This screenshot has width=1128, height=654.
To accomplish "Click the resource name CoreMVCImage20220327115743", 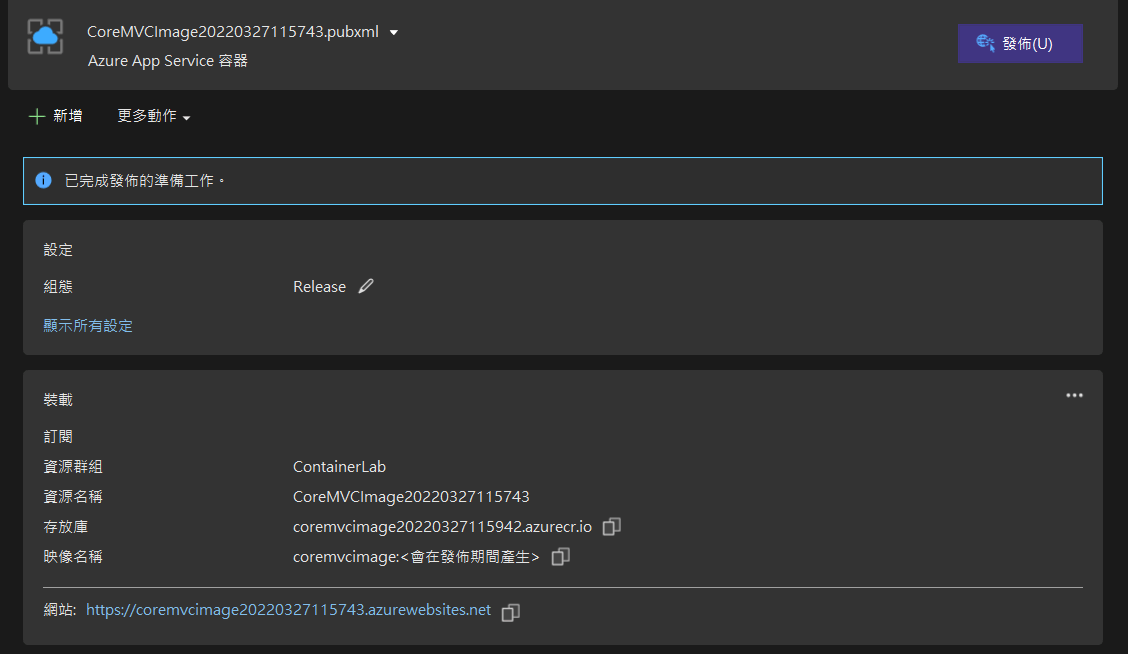I will click(x=411, y=497).
